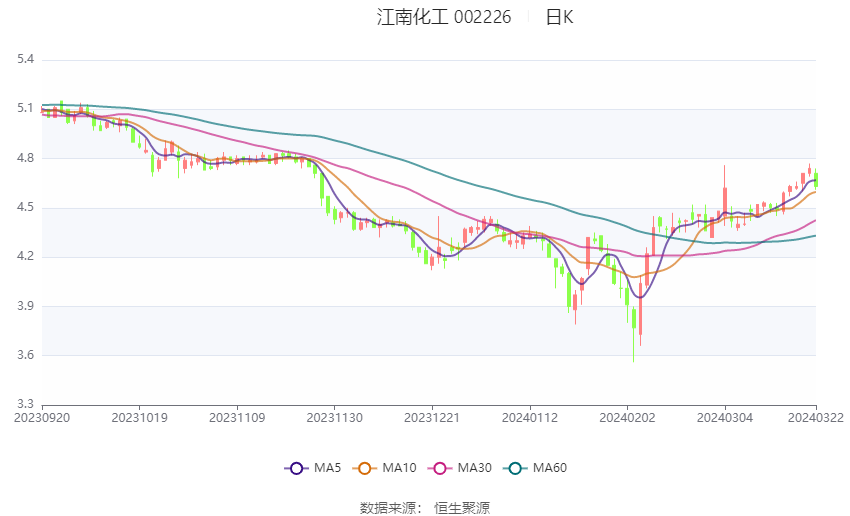Image resolution: width=850 pixels, height=516 pixels.
Task: Click the 20240322 end date label
Action: [816, 417]
